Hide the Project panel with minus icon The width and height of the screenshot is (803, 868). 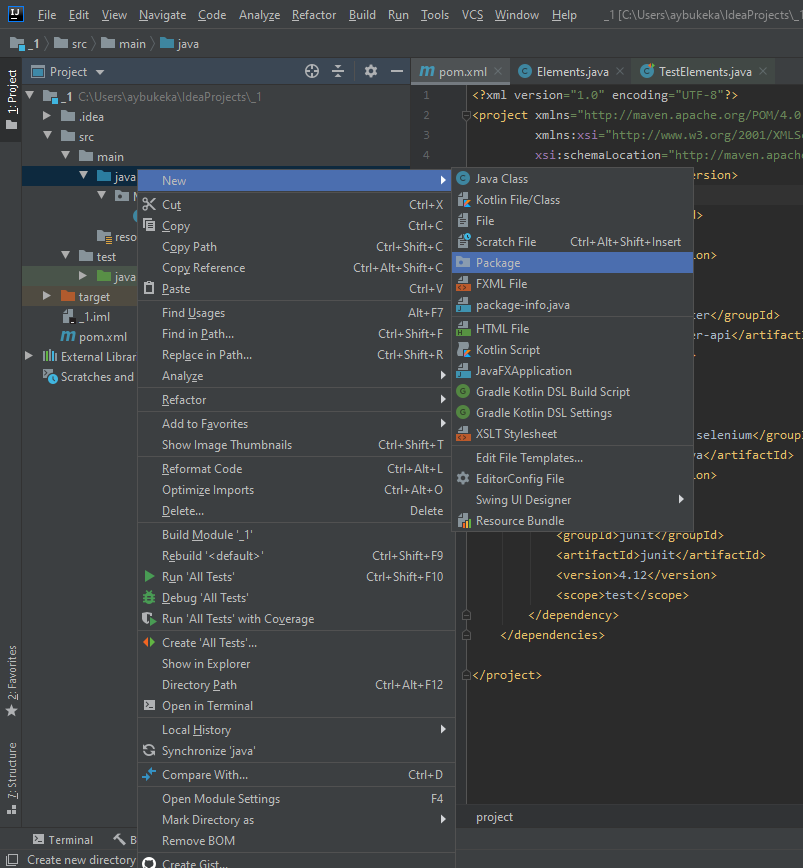pyautogui.click(x=397, y=71)
